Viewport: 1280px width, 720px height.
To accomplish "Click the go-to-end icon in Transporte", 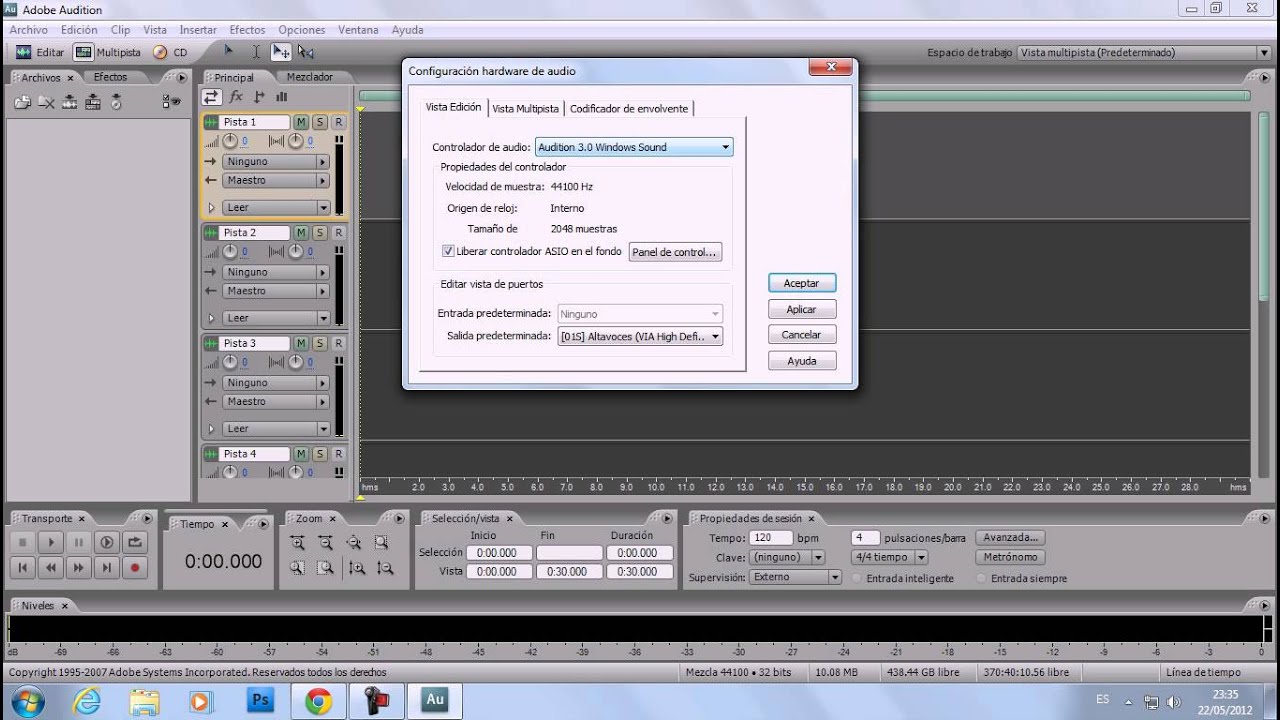I will [106, 567].
